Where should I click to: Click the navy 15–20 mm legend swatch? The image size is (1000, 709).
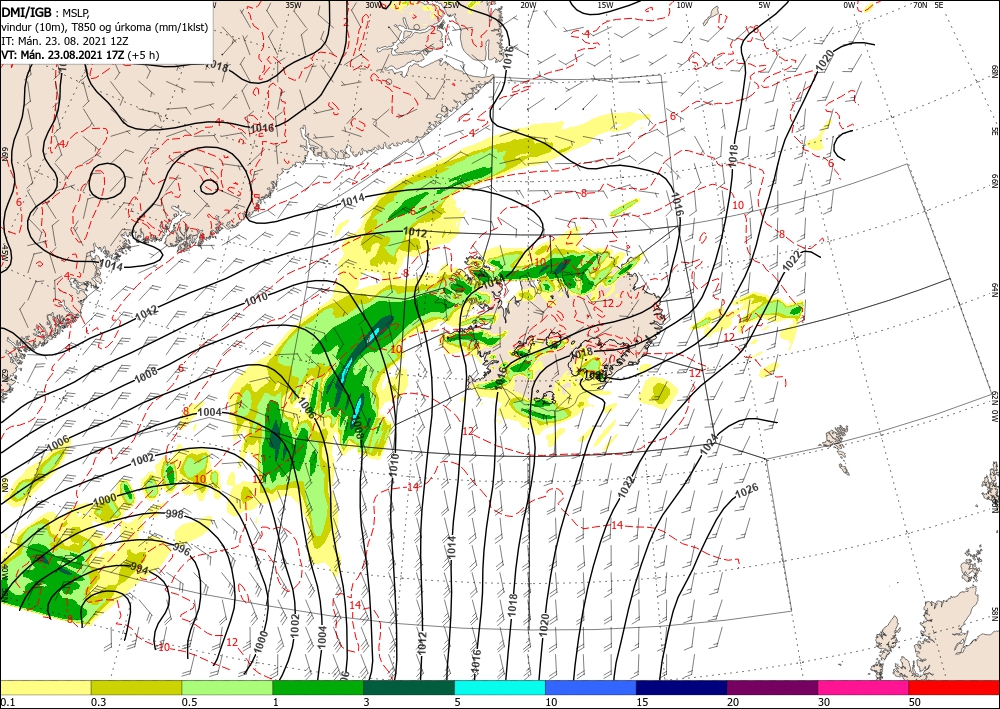pos(682,687)
